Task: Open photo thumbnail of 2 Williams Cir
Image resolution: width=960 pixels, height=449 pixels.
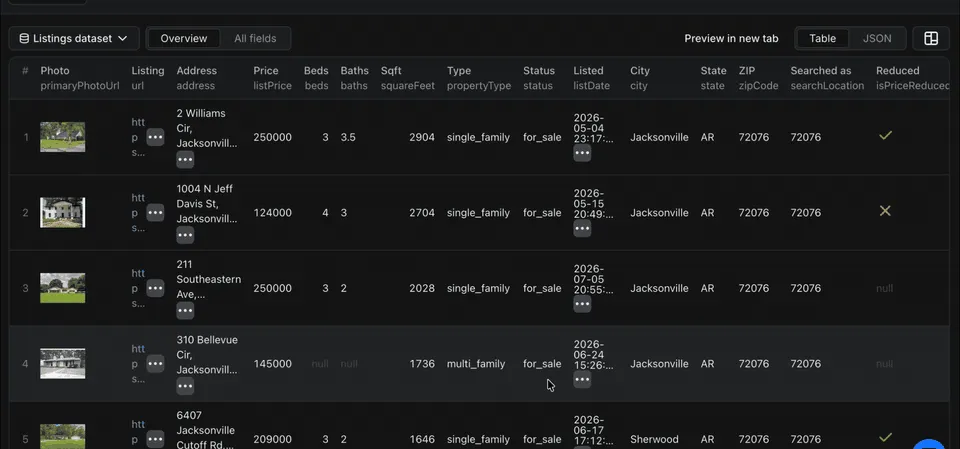Action: click(x=62, y=137)
